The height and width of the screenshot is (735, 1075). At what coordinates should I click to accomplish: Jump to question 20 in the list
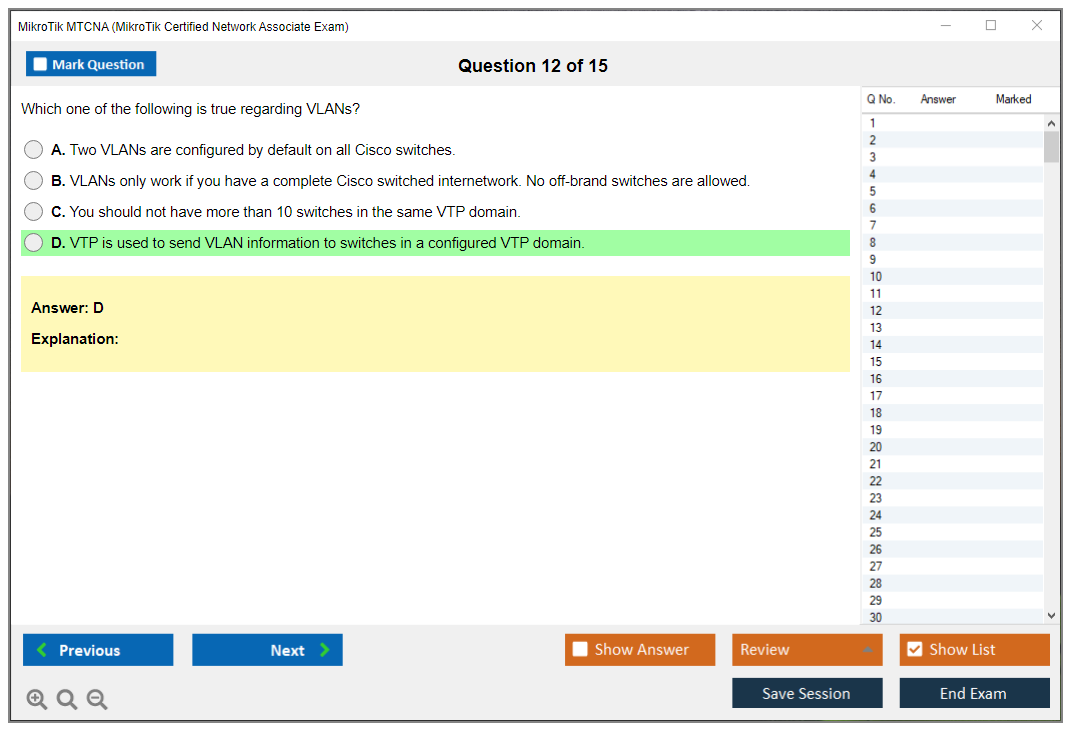pos(876,447)
